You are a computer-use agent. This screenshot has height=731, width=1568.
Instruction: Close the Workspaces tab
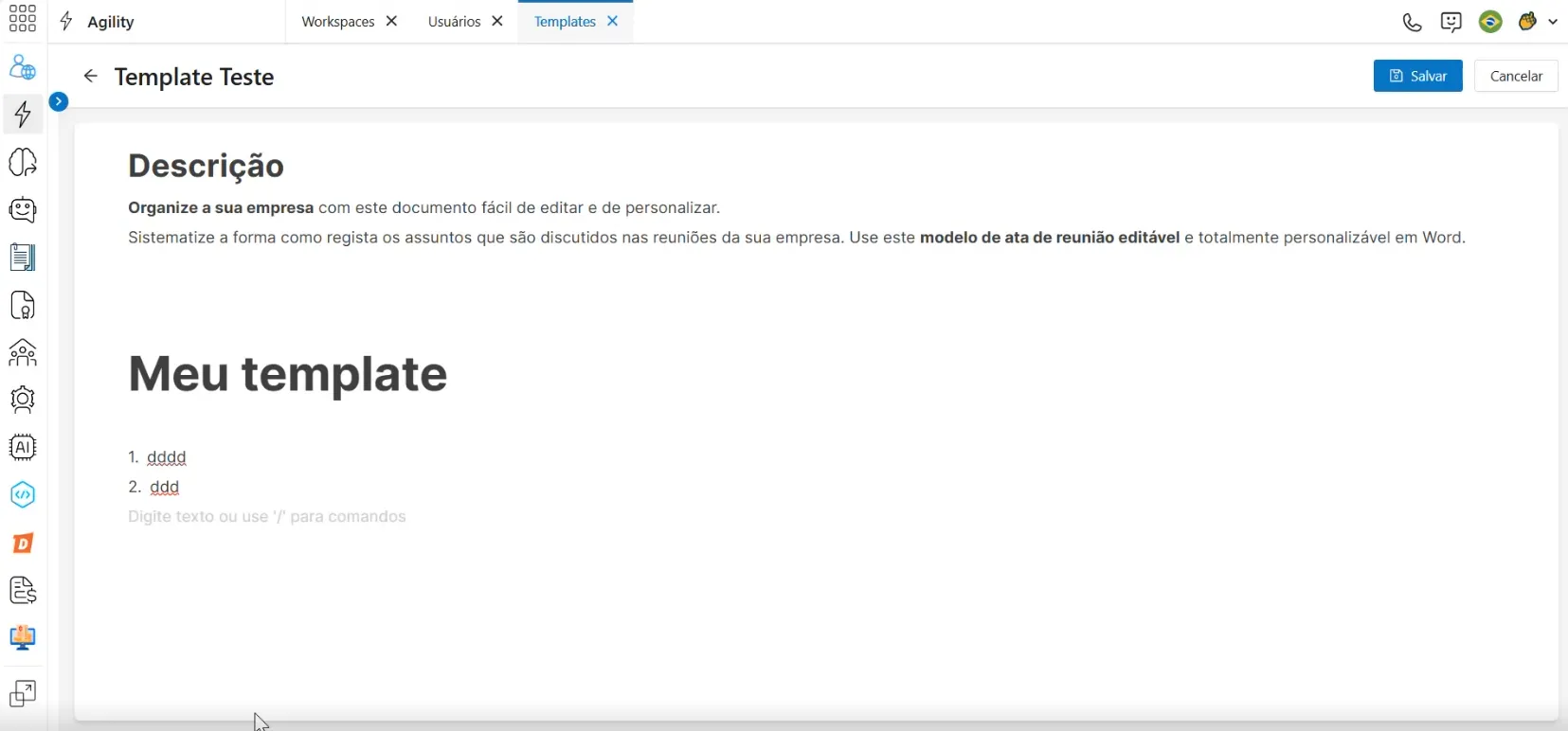tap(391, 21)
